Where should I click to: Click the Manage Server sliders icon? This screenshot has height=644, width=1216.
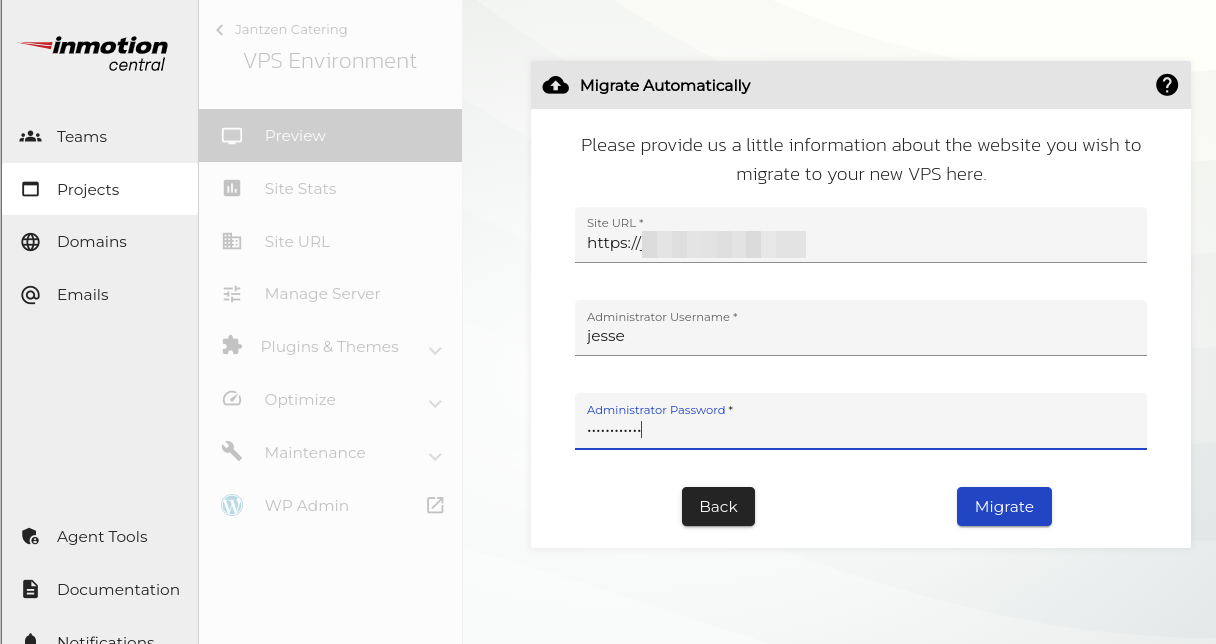tap(232, 294)
